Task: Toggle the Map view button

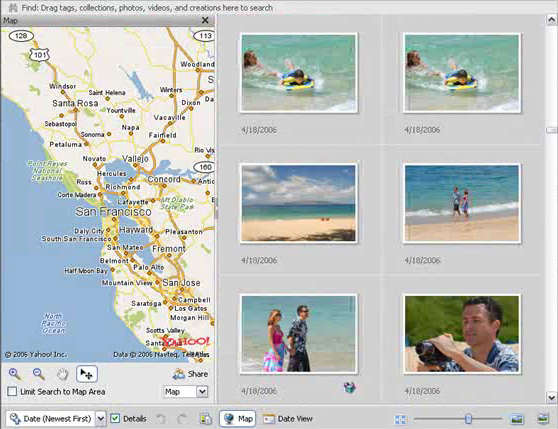Action: [x=237, y=419]
